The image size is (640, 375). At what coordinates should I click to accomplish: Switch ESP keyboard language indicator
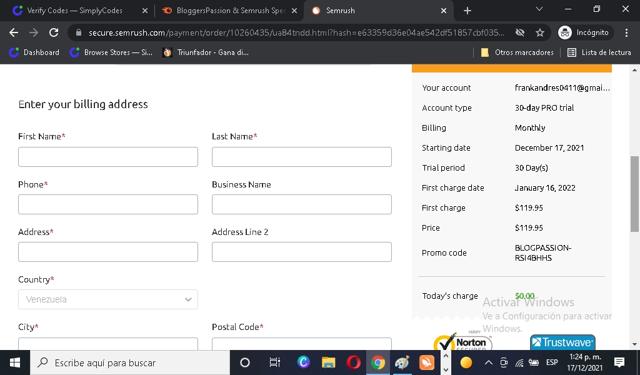point(552,362)
